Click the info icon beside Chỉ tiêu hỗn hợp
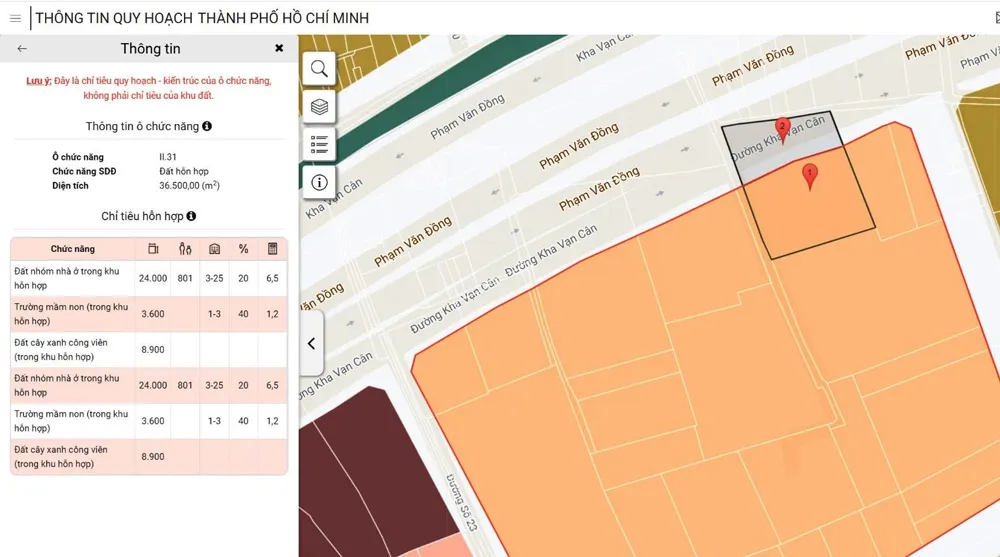Image resolution: width=1000 pixels, height=557 pixels. (x=191, y=216)
